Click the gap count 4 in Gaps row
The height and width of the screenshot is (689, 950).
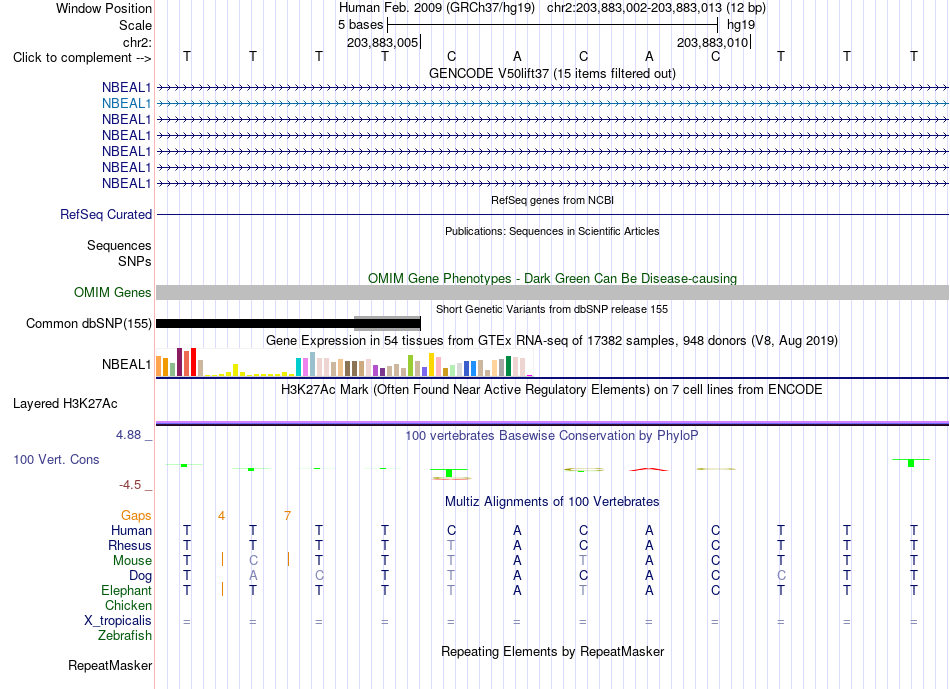coord(222,516)
